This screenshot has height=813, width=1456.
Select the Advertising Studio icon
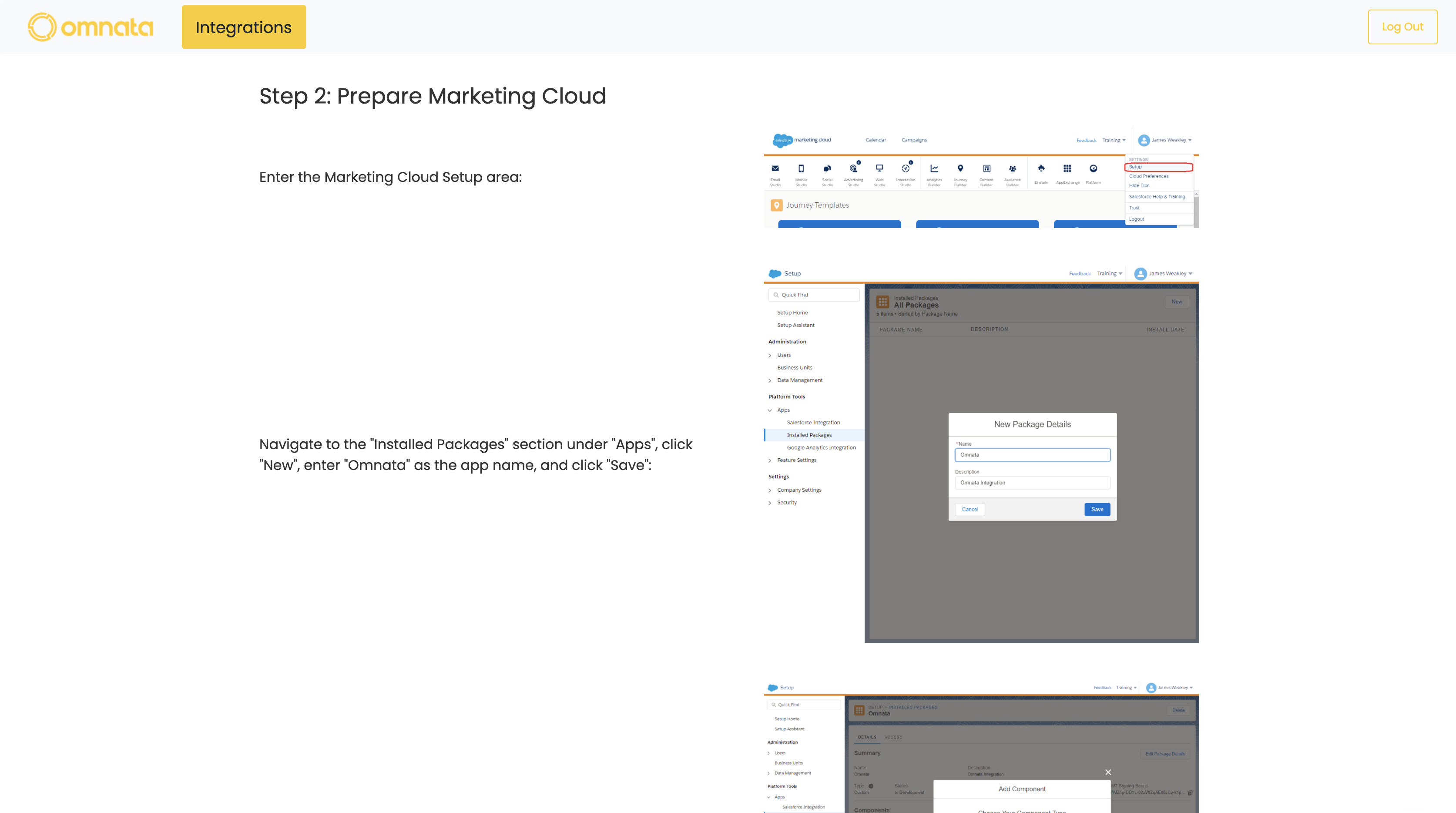[x=853, y=168]
